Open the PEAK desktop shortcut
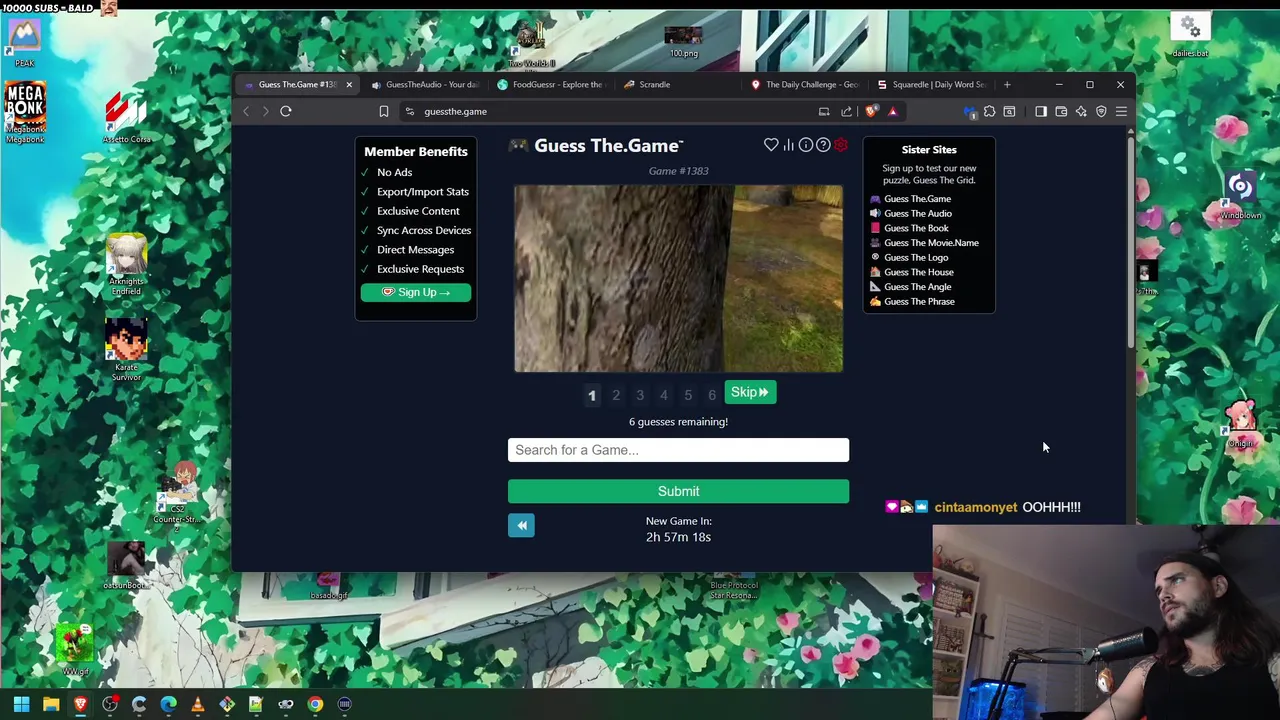1280x720 pixels. tap(24, 42)
